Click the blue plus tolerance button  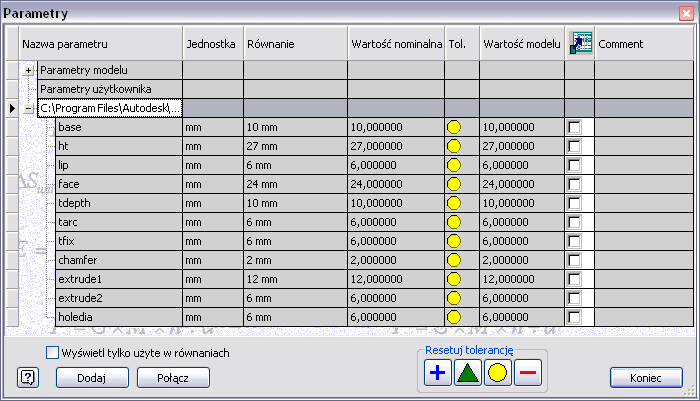click(x=438, y=372)
